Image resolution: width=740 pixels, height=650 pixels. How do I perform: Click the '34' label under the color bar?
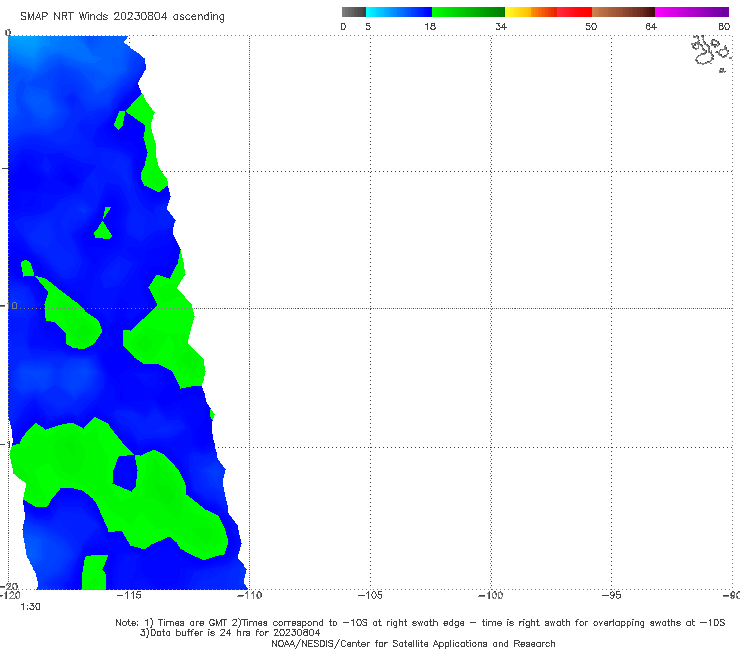(x=501, y=27)
